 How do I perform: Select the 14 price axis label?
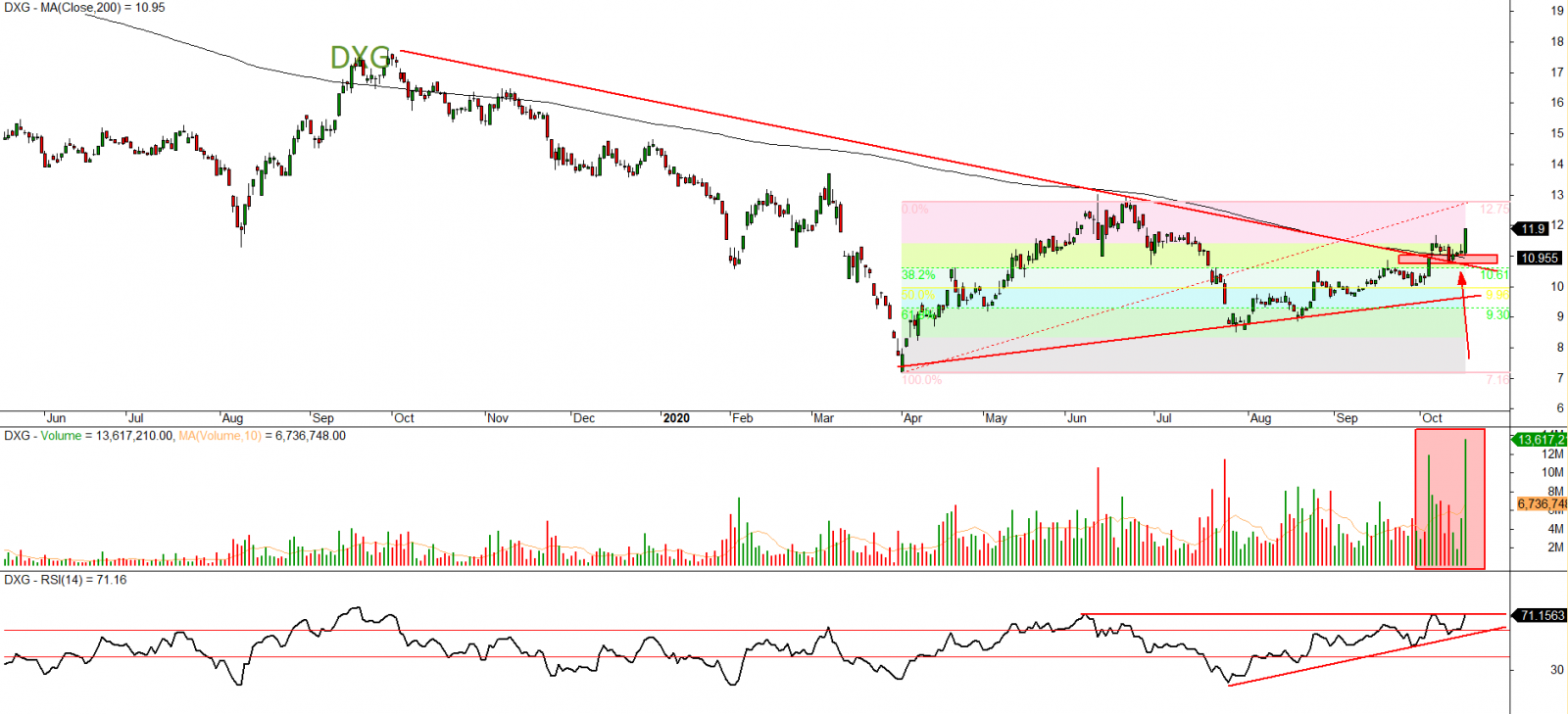[x=1557, y=164]
